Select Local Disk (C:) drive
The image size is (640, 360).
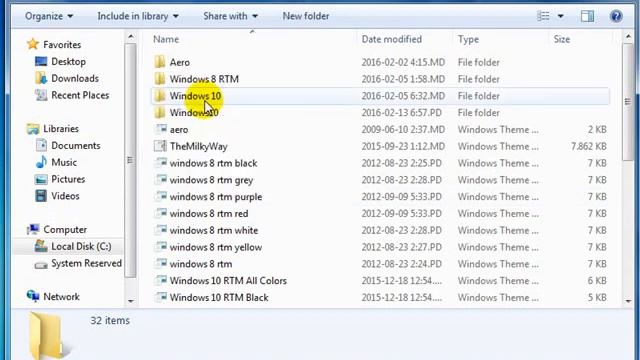(x=81, y=247)
